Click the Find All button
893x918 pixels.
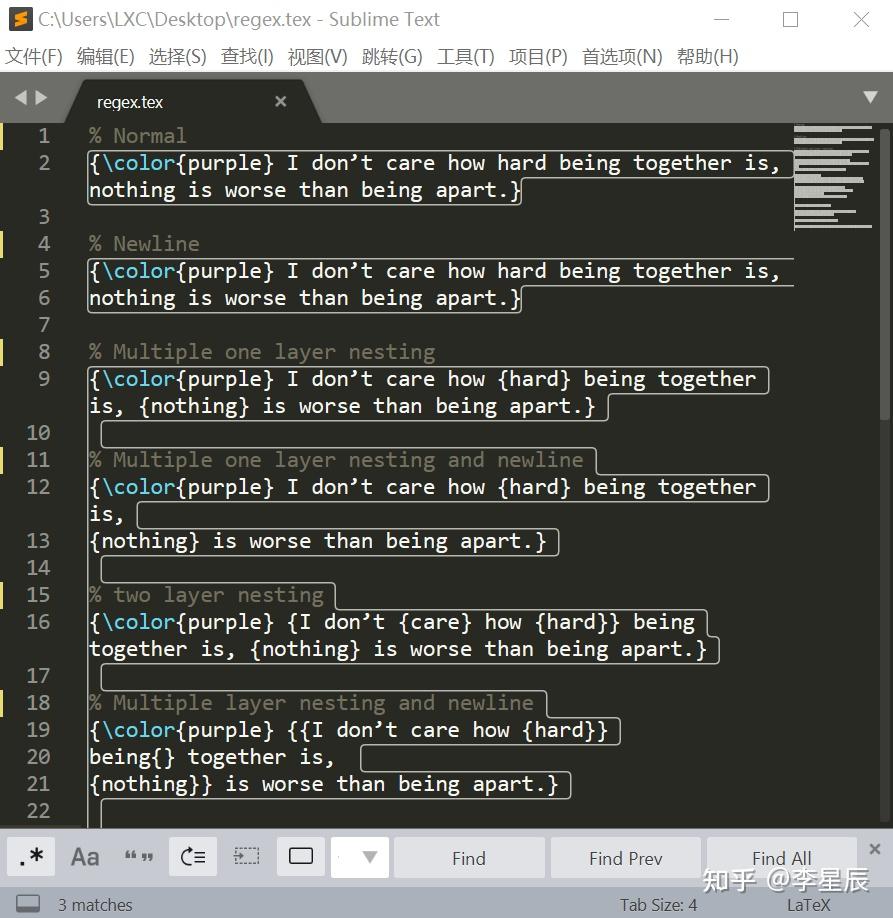coord(782,858)
